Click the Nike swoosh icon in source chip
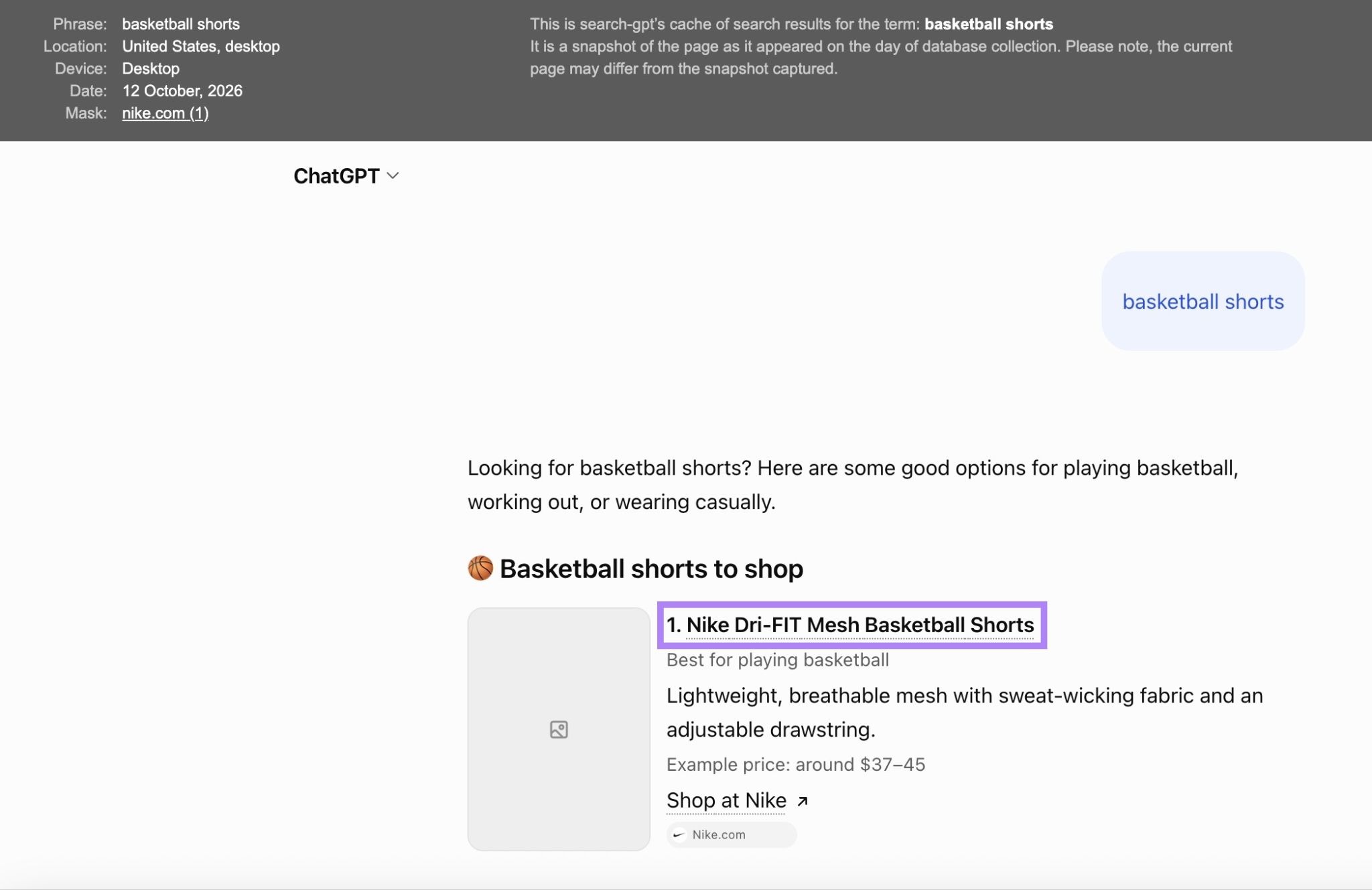Screen dimensions: 1372x890 point(679,834)
